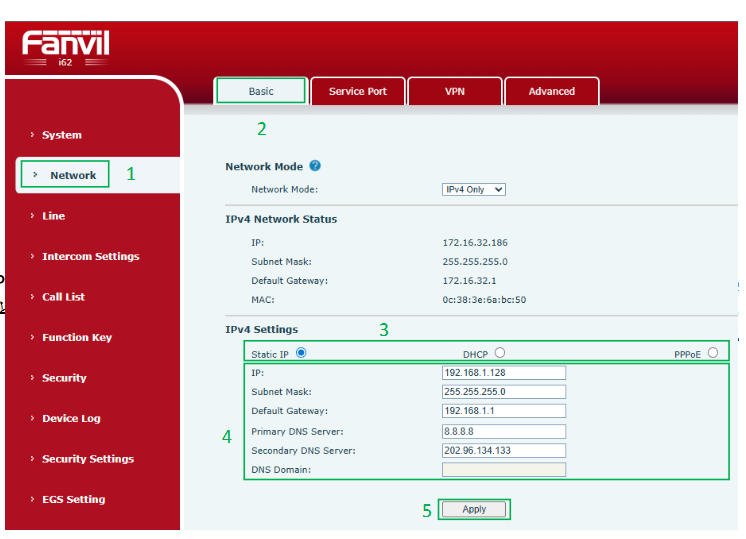This screenshot has width=746, height=539.
Task: Click the Network Mode section heading
Action: click(264, 167)
